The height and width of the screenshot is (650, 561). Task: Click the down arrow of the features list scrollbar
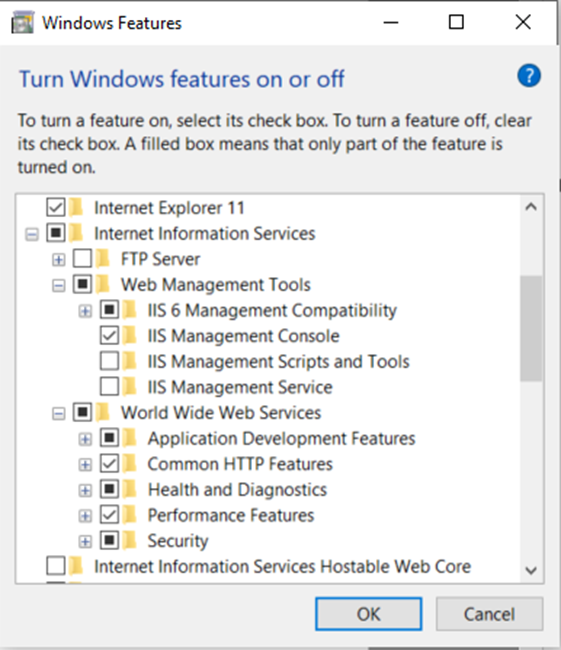point(531,570)
